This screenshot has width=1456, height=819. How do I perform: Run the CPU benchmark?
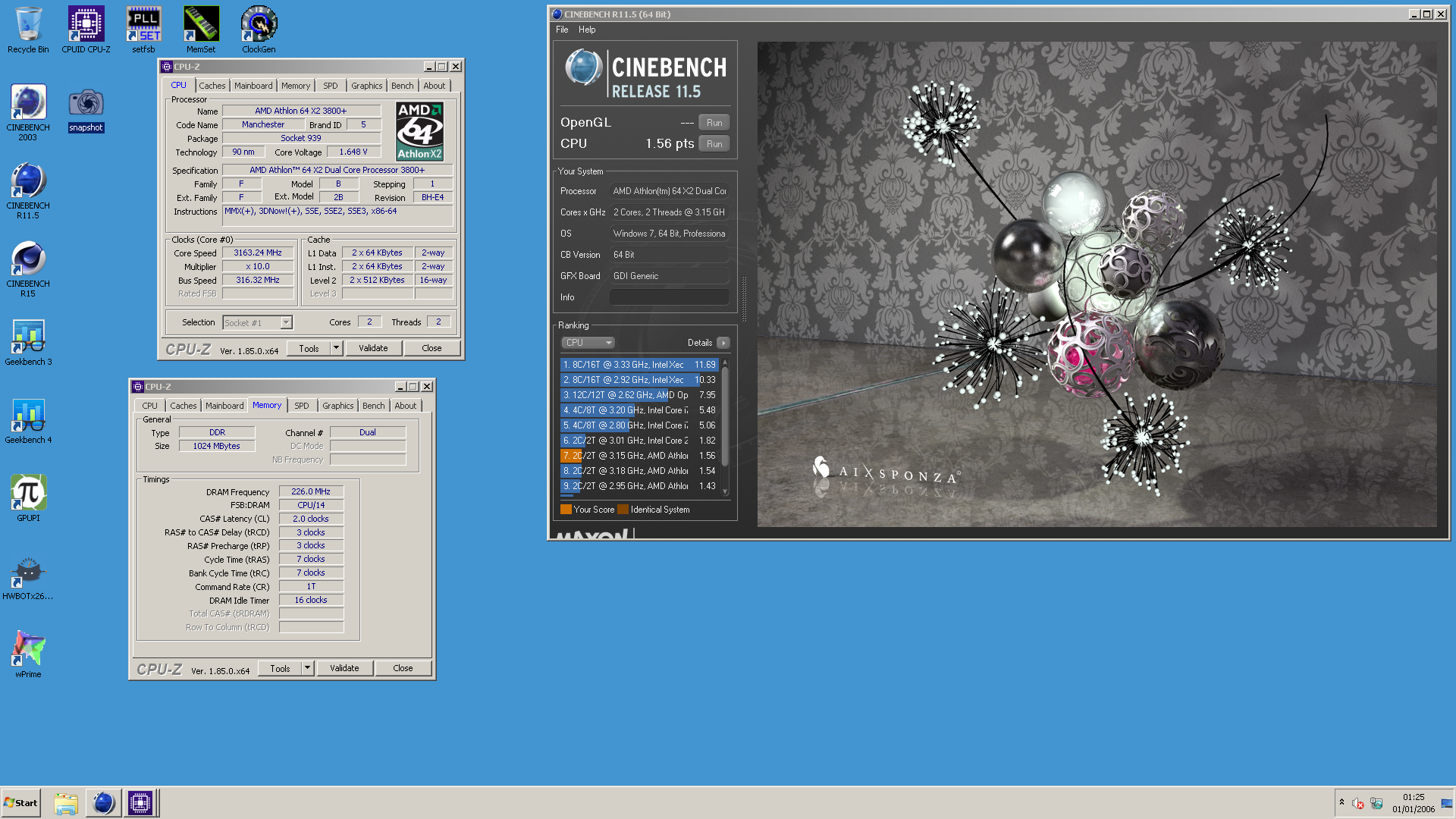coord(714,144)
